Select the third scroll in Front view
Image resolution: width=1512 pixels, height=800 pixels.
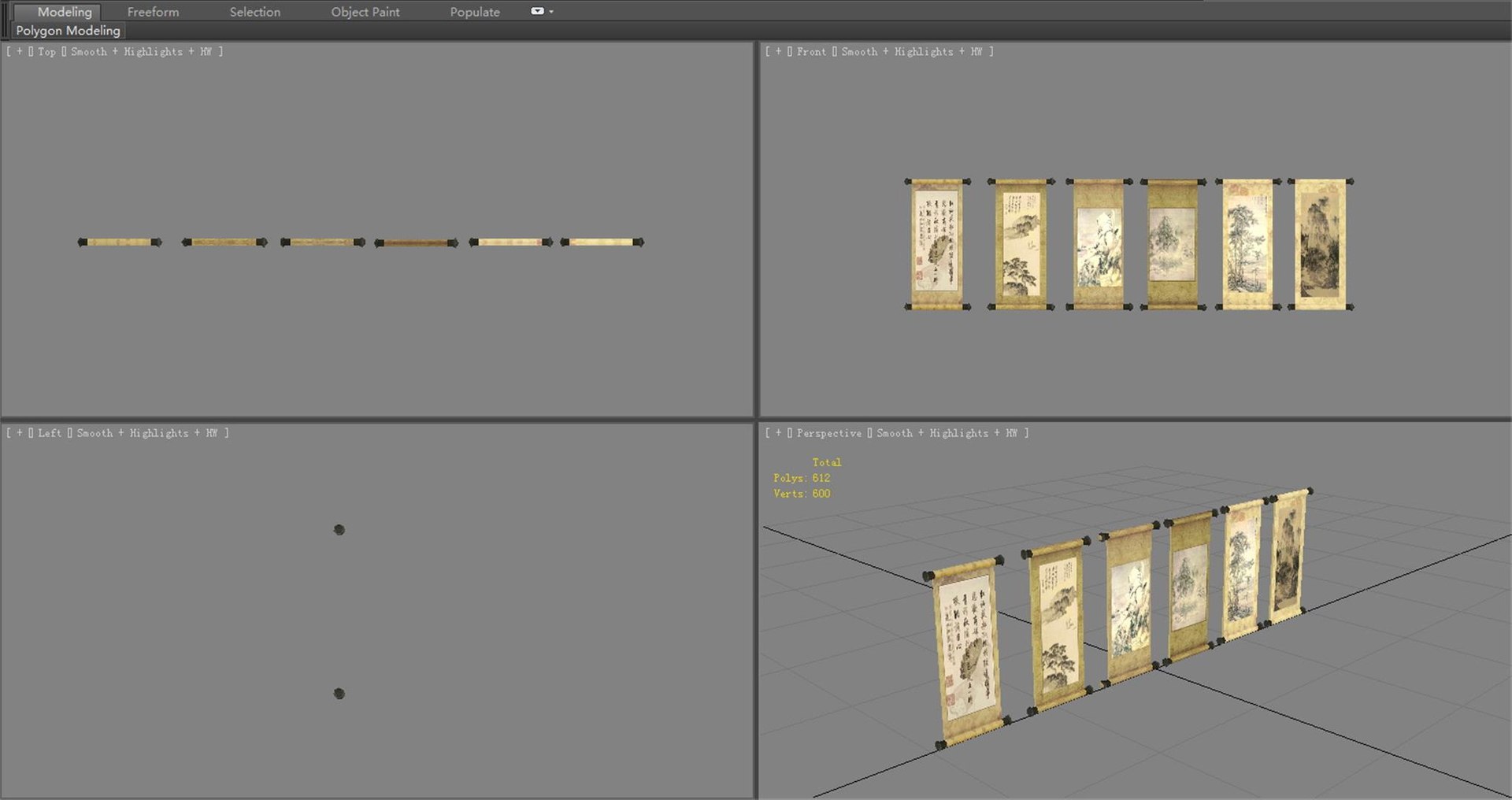[1099, 244]
